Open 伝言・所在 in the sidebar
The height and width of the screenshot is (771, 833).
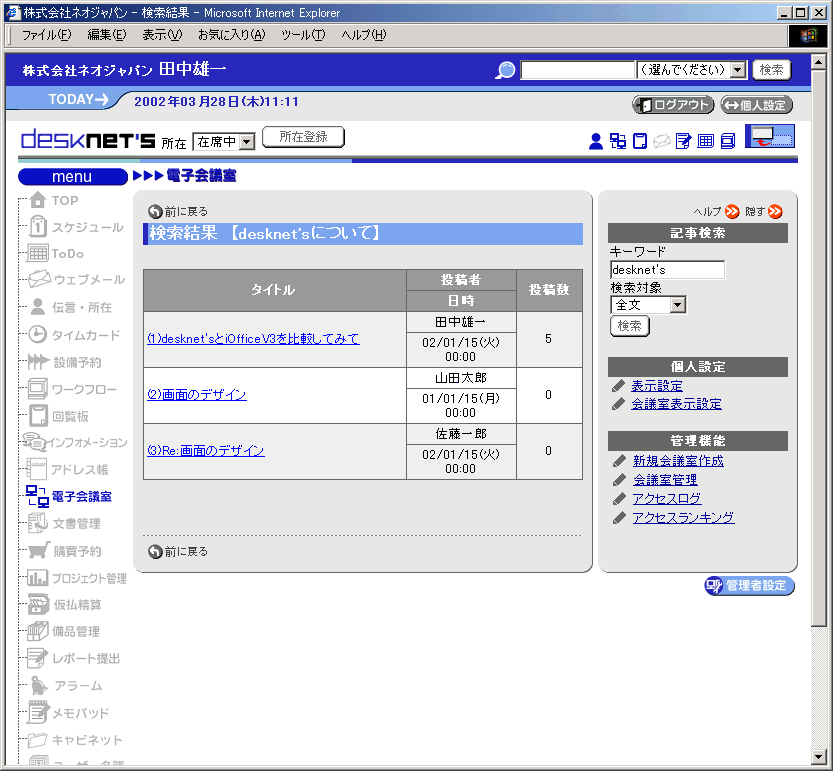point(70,307)
